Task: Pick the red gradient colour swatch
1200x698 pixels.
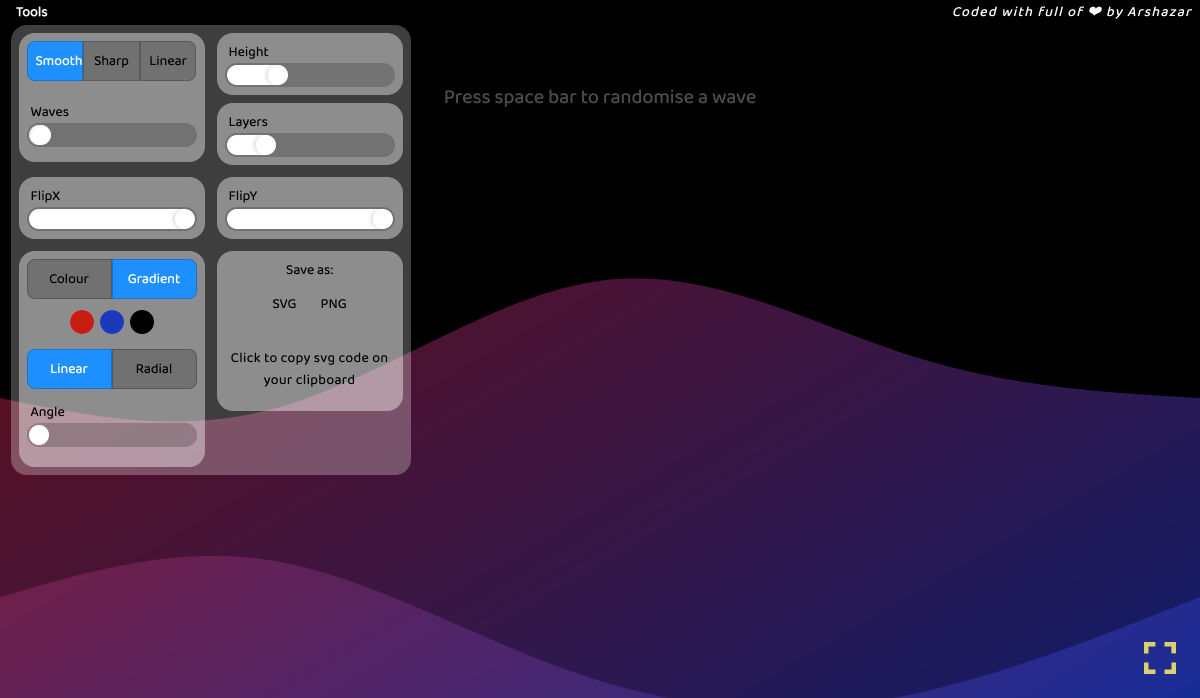Action: [x=82, y=322]
